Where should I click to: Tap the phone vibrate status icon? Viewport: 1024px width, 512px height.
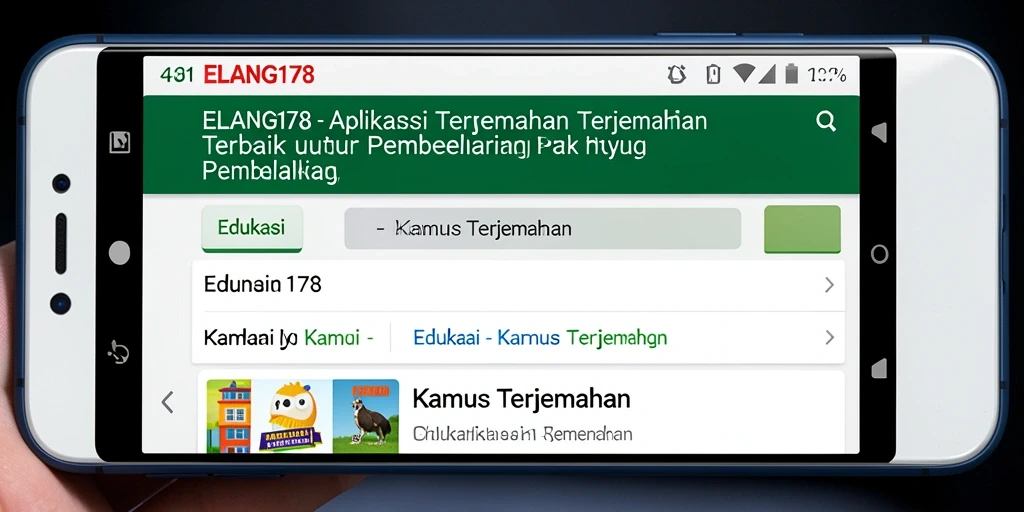click(713, 74)
